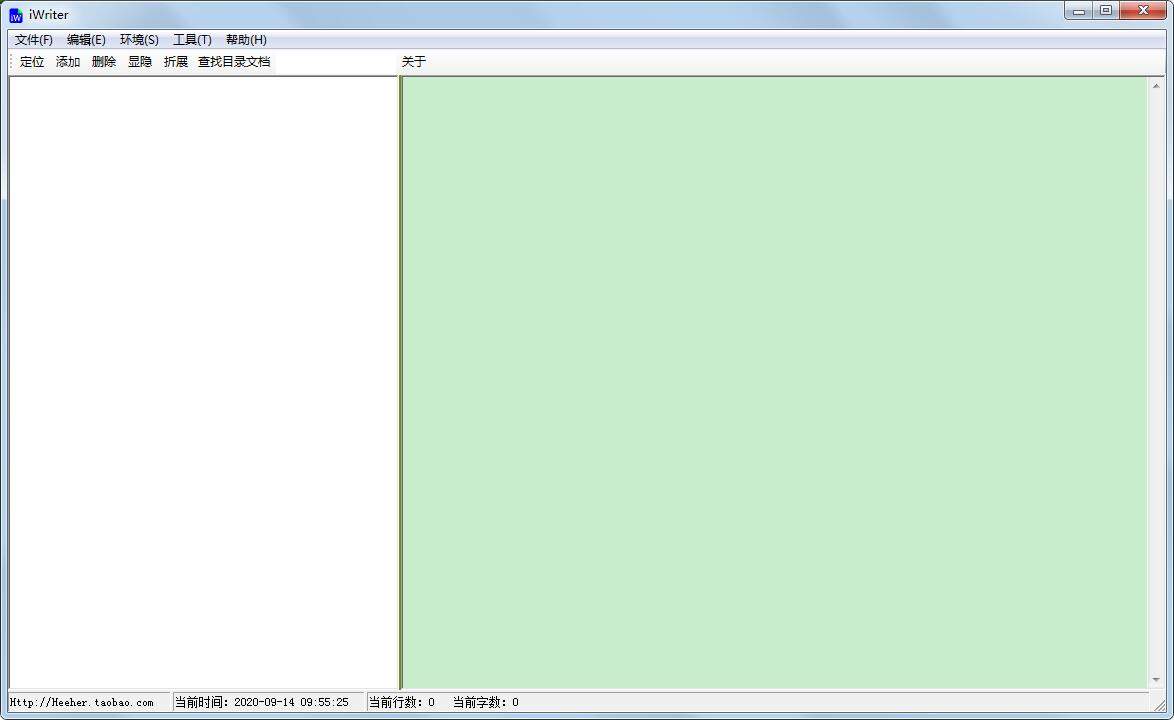The height and width of the screenshot is (720, 1174).
Task: Click 折展 to fold or expand the tree
Action: [175, 61]
